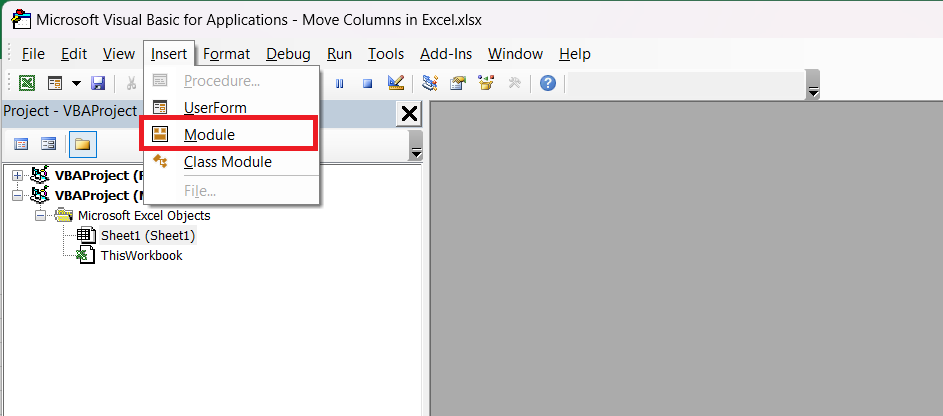Open the Run menu
This screenshot has width=943, height=416.
pos(339,54)
